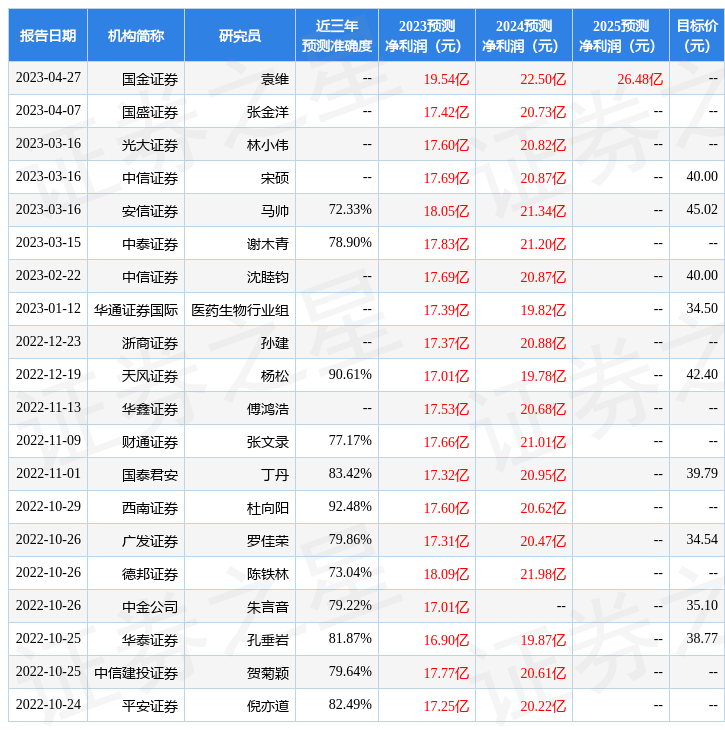The image size is (725, 730).
Task: Click the 26.48亿 forecast value
Action: [640, 79]
